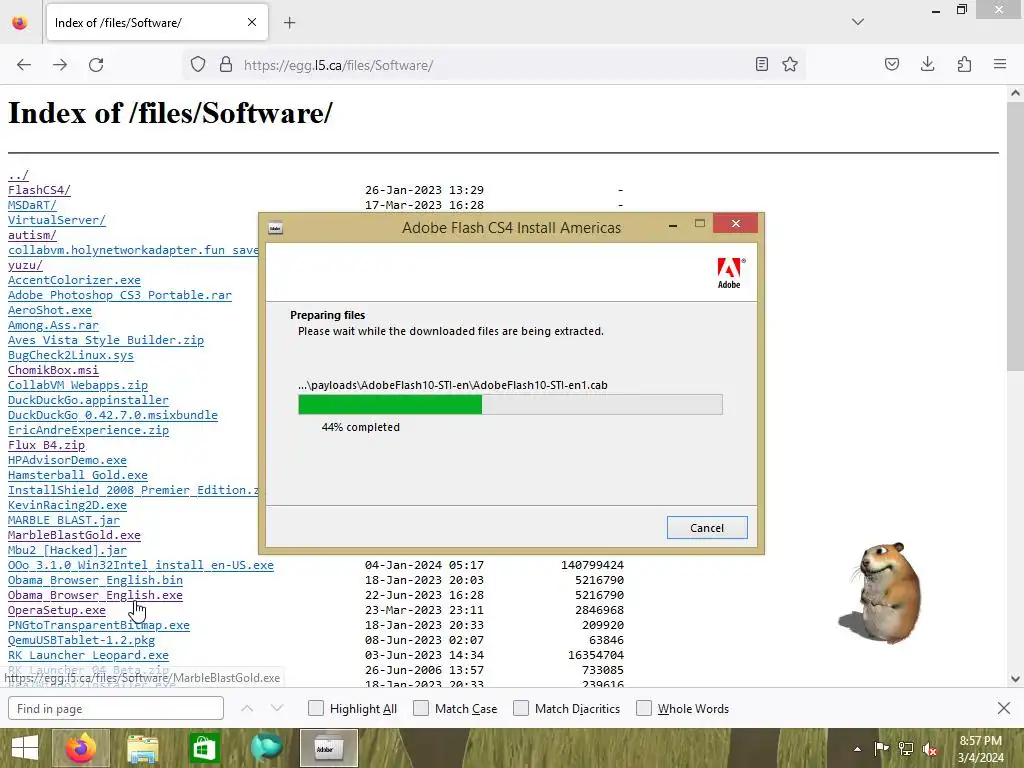
Task: Download QemuUSBTablet-1.2.pkg
Action: pos(82,641)
